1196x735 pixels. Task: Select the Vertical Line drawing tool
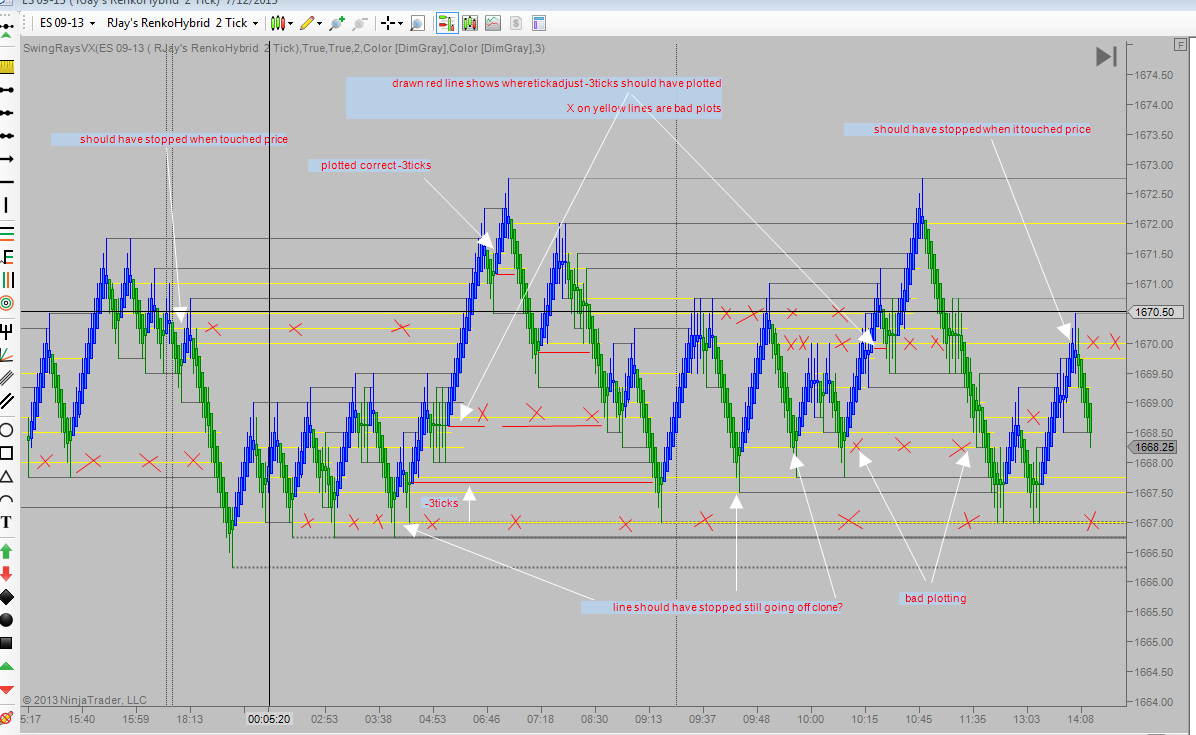[x=7, y=204]
